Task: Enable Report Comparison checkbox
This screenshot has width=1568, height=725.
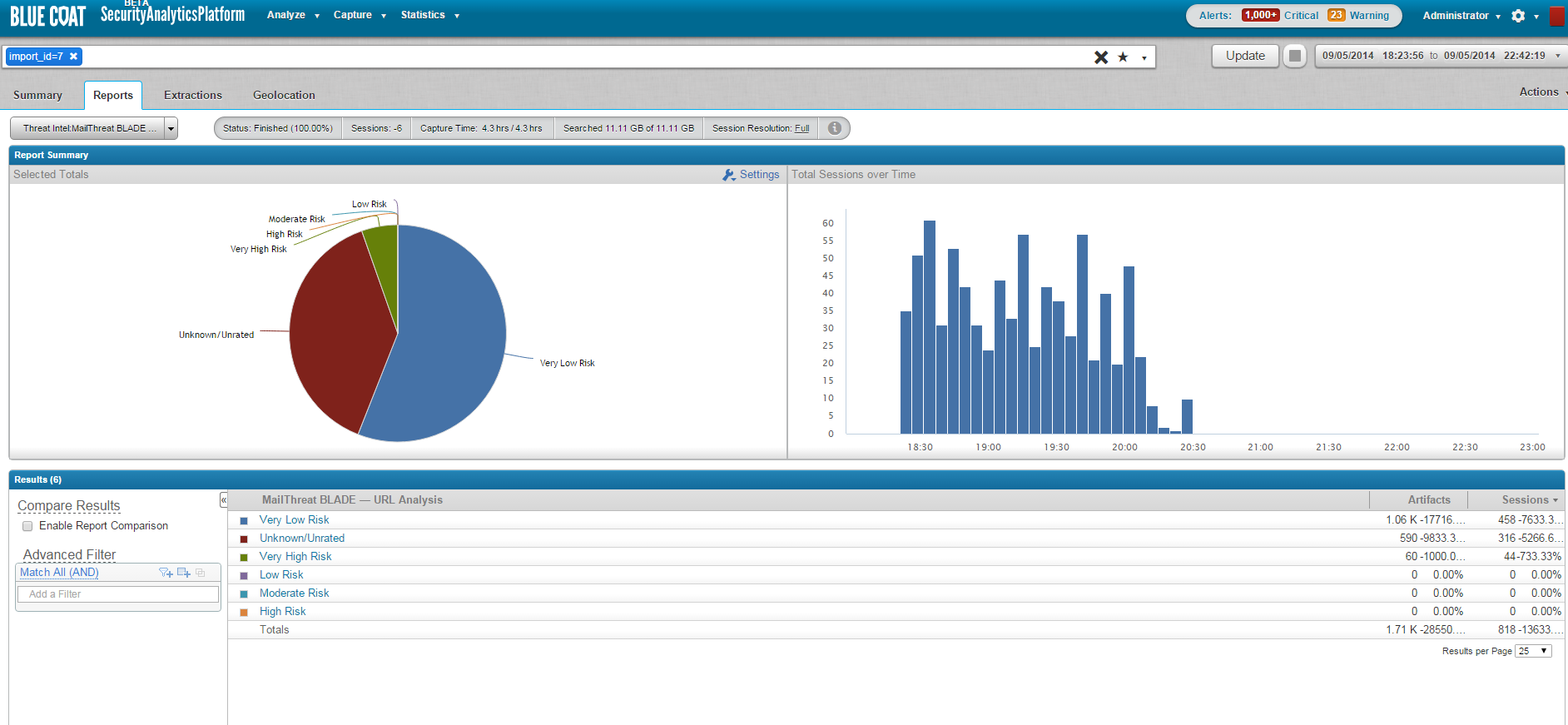Action: coord(27,526)
